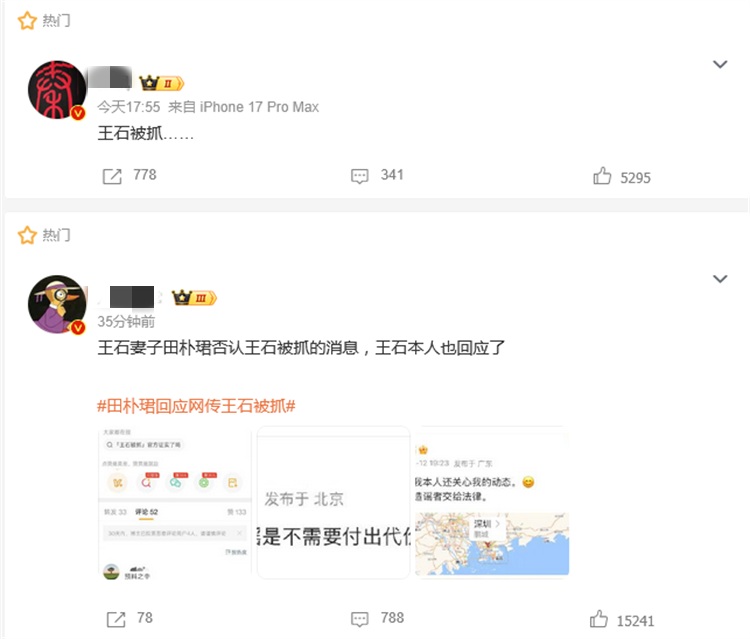Like the post with 15241 likes
Image resolution: width=750 pixels, height=639 pixels.
598,619
